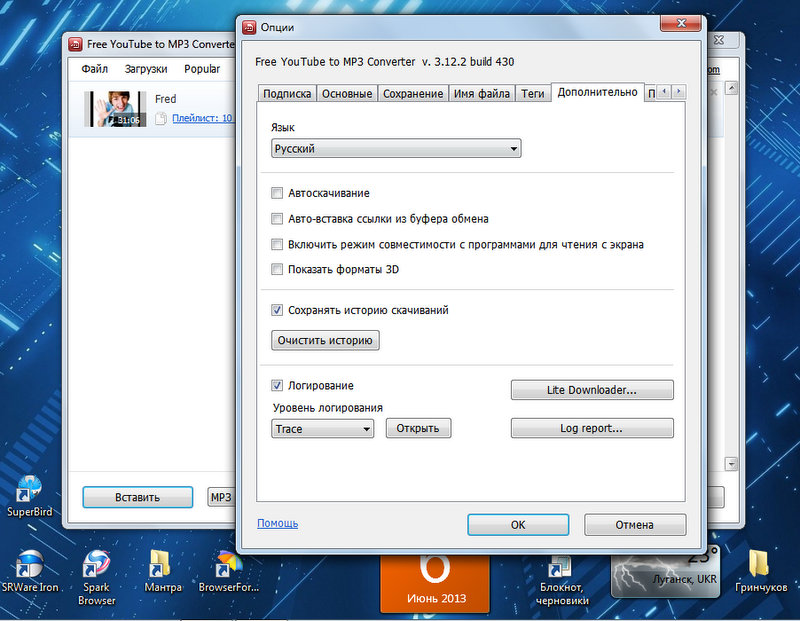Screen dimensions: 800x621
Task: Open the Мантра desktop folder
Action: tap(162, 570)
